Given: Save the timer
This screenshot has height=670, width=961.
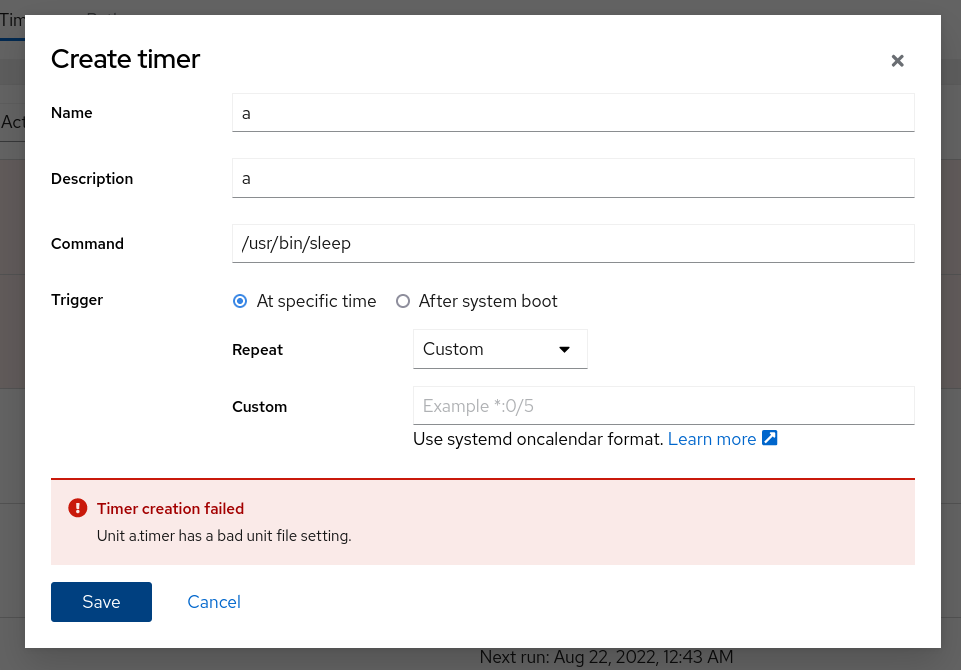Looking at the screenshot, I should pos(101,602).
